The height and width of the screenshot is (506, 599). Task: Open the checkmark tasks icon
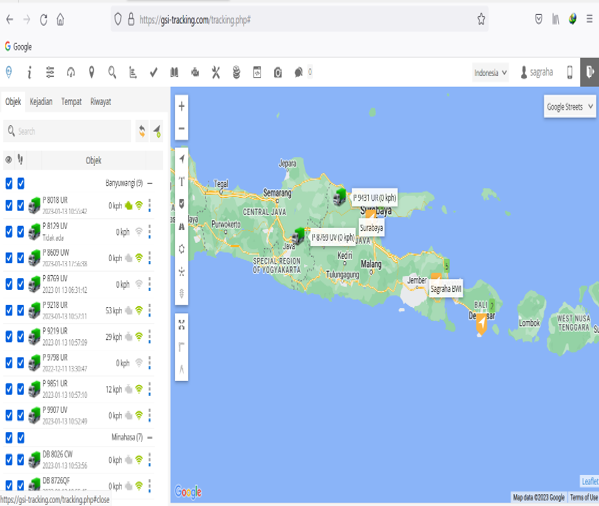pos(154,72)
